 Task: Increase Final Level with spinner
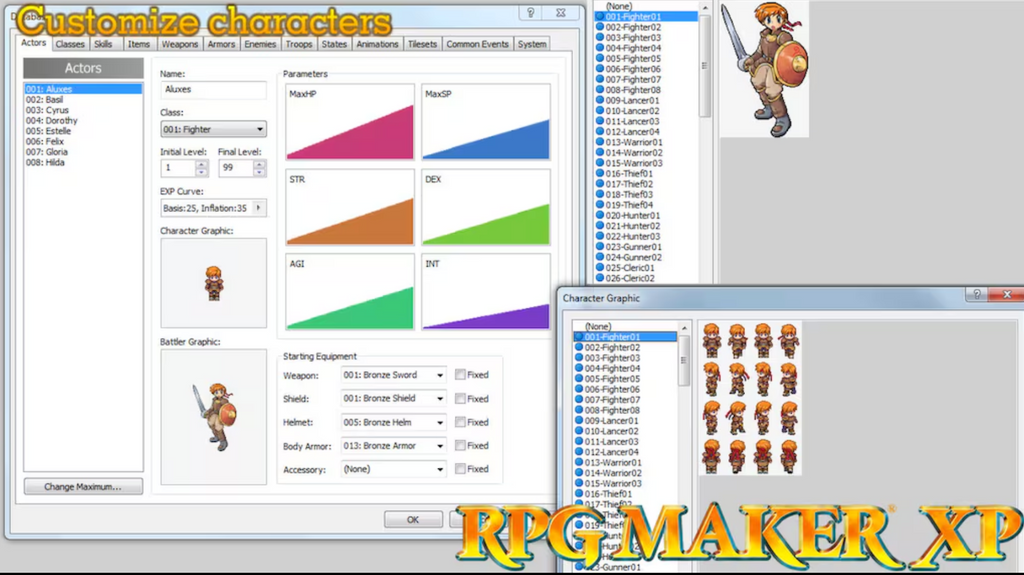point(259,164)
